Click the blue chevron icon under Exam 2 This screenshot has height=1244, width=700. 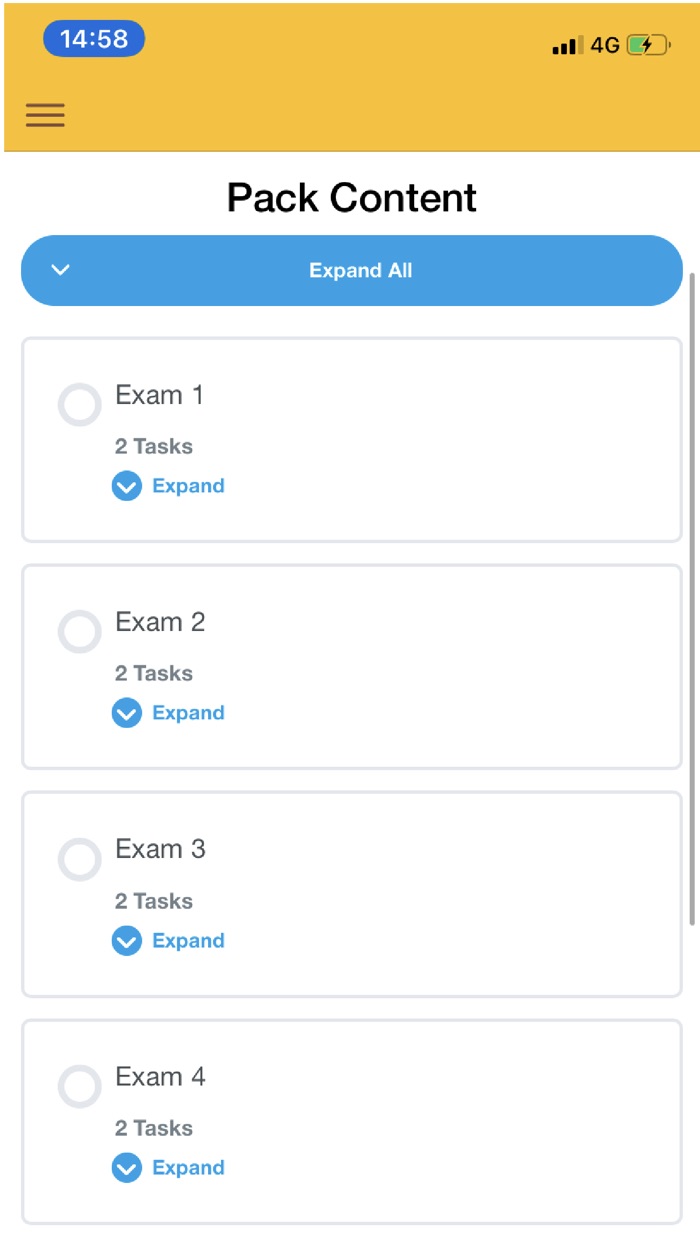point(127,714)
